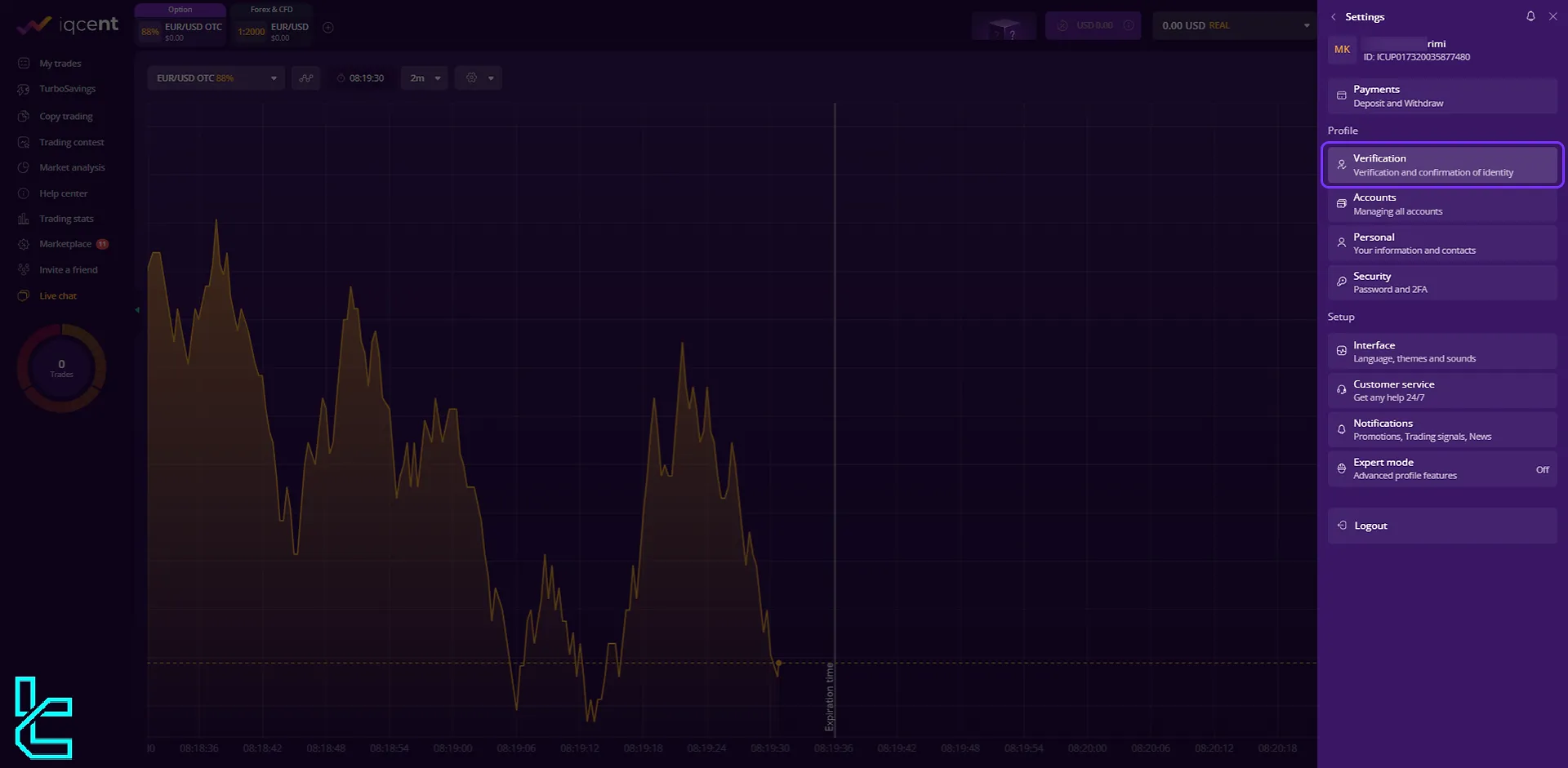The image size is (1568, 768).
Task: Open Security password and 2FA
Action: click(1442, 282)
